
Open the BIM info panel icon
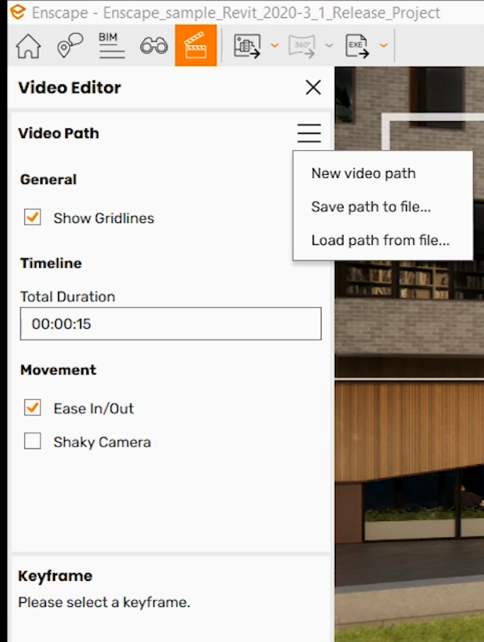click(x=112, y=45)
